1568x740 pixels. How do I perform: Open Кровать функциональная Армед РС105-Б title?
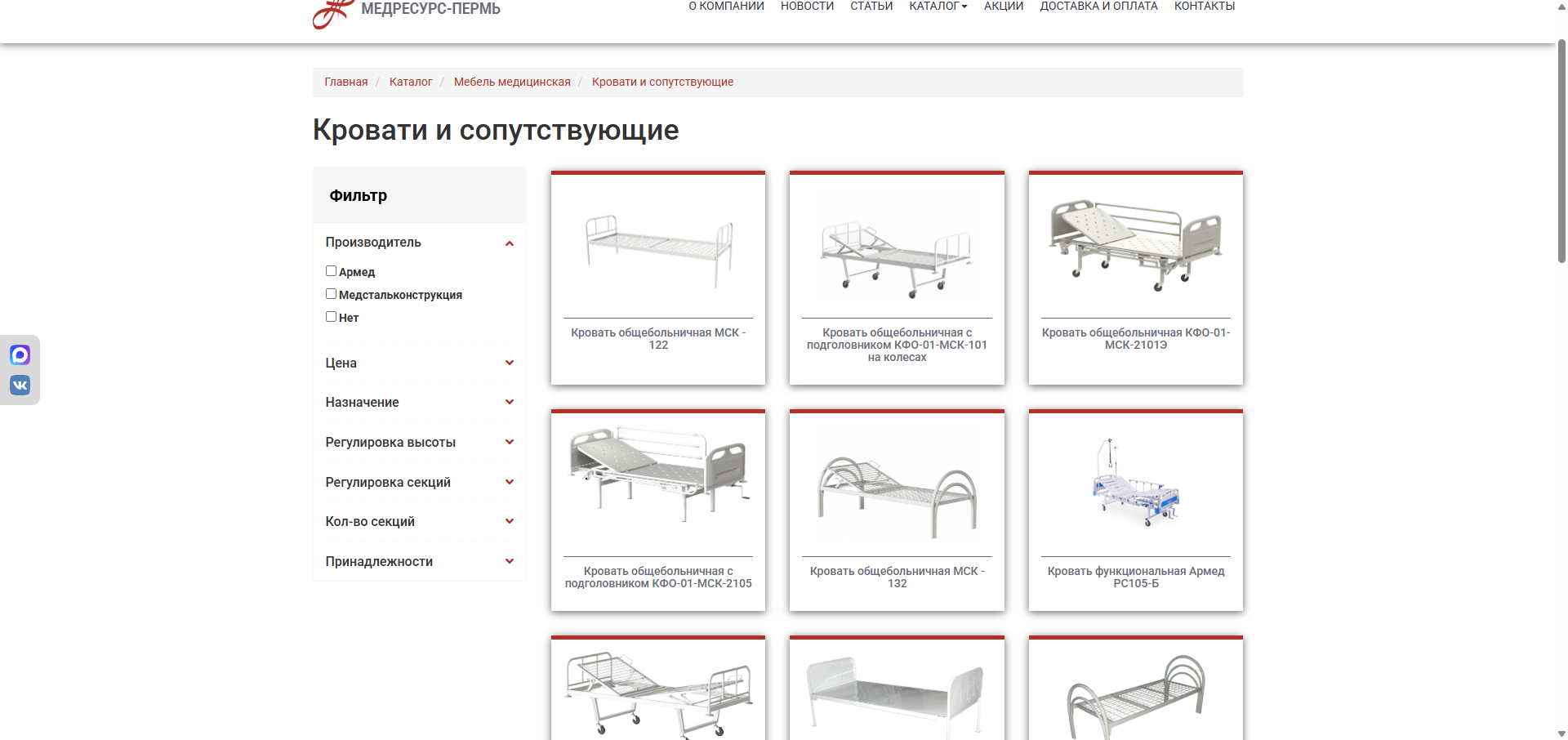[1136, 577]
